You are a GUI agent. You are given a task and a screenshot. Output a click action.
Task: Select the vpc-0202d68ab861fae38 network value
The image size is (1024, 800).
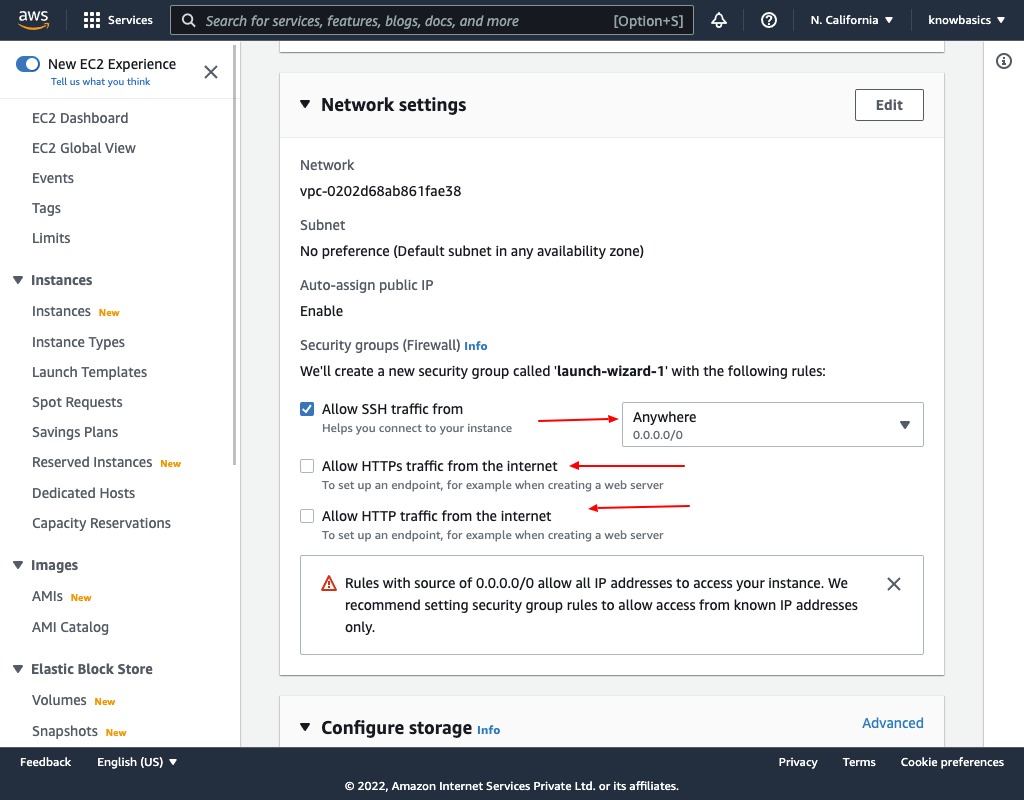(380, 191)
